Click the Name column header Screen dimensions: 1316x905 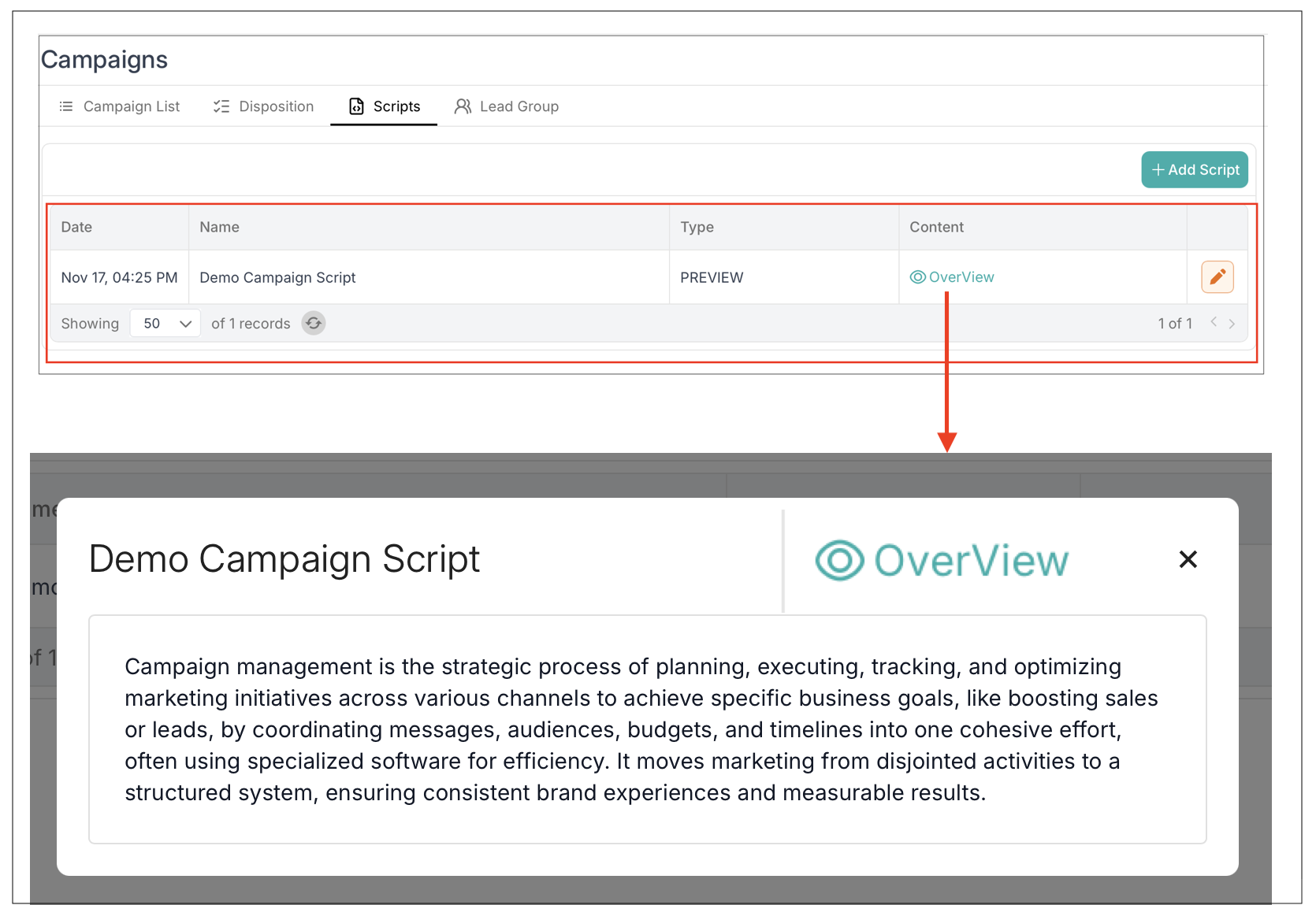219,228
